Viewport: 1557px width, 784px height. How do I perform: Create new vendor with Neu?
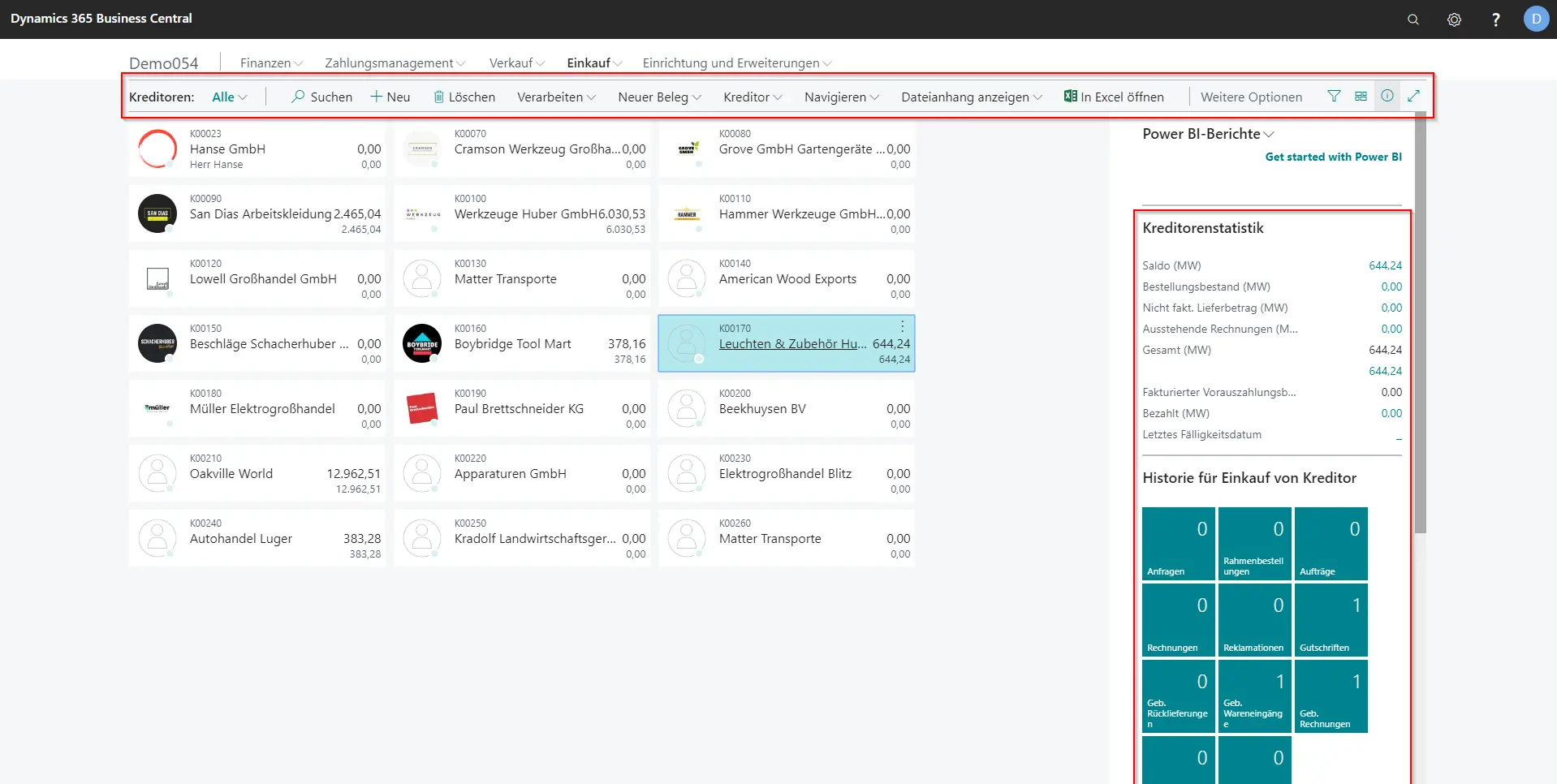pos(390,97)
